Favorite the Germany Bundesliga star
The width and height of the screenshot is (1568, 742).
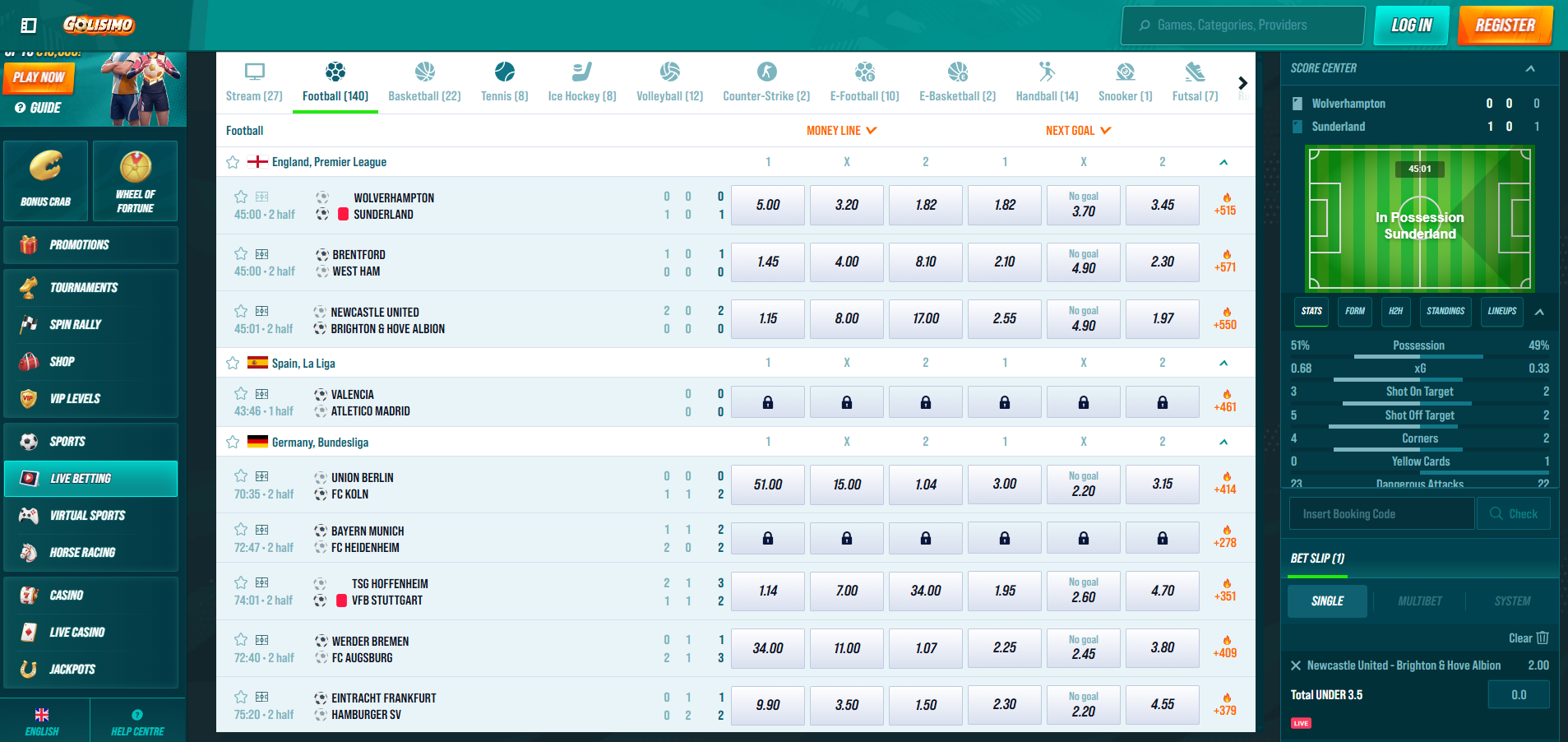233,442
